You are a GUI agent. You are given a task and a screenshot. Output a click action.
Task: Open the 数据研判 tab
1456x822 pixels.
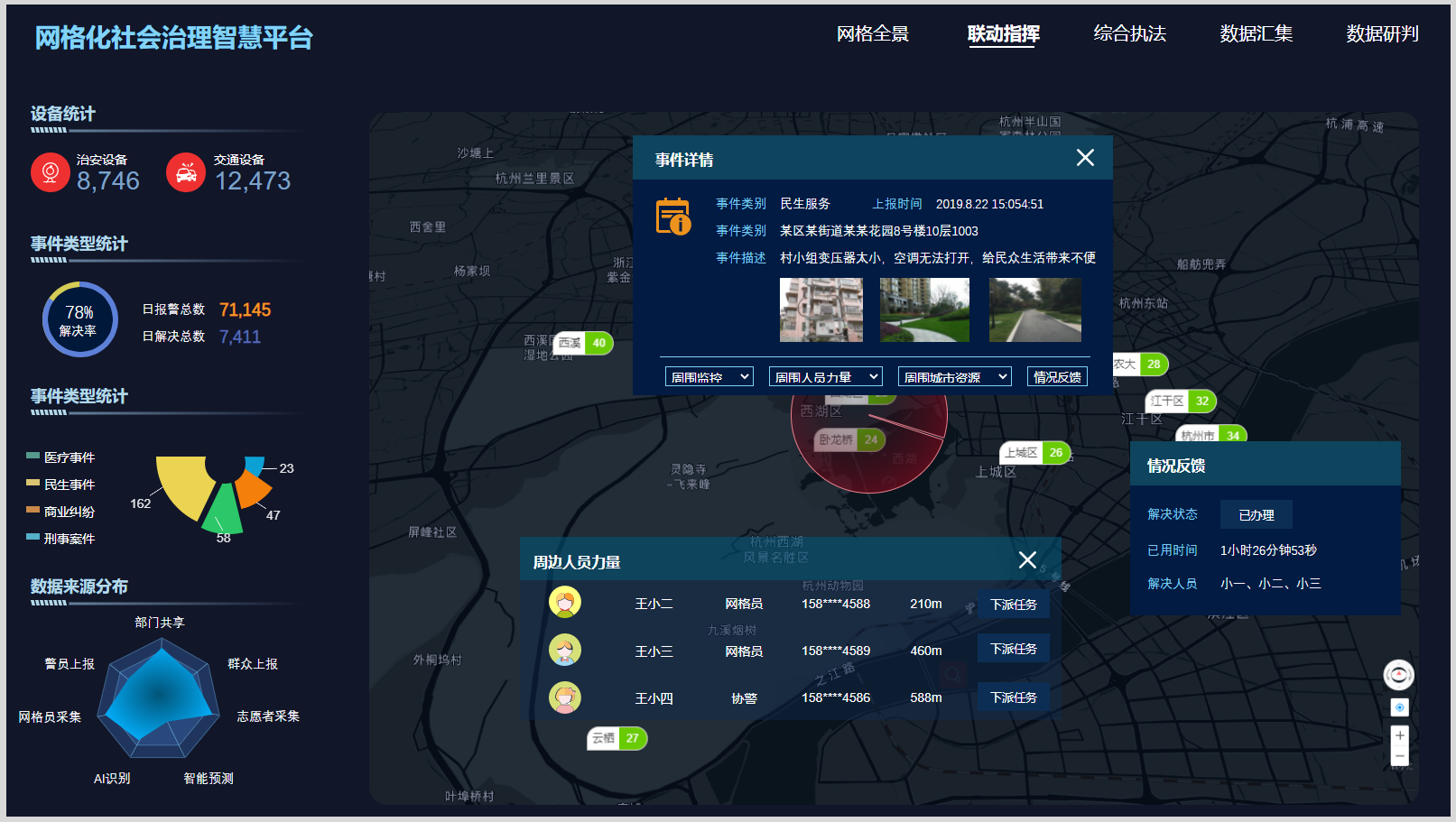click(x=1383, y=33)
